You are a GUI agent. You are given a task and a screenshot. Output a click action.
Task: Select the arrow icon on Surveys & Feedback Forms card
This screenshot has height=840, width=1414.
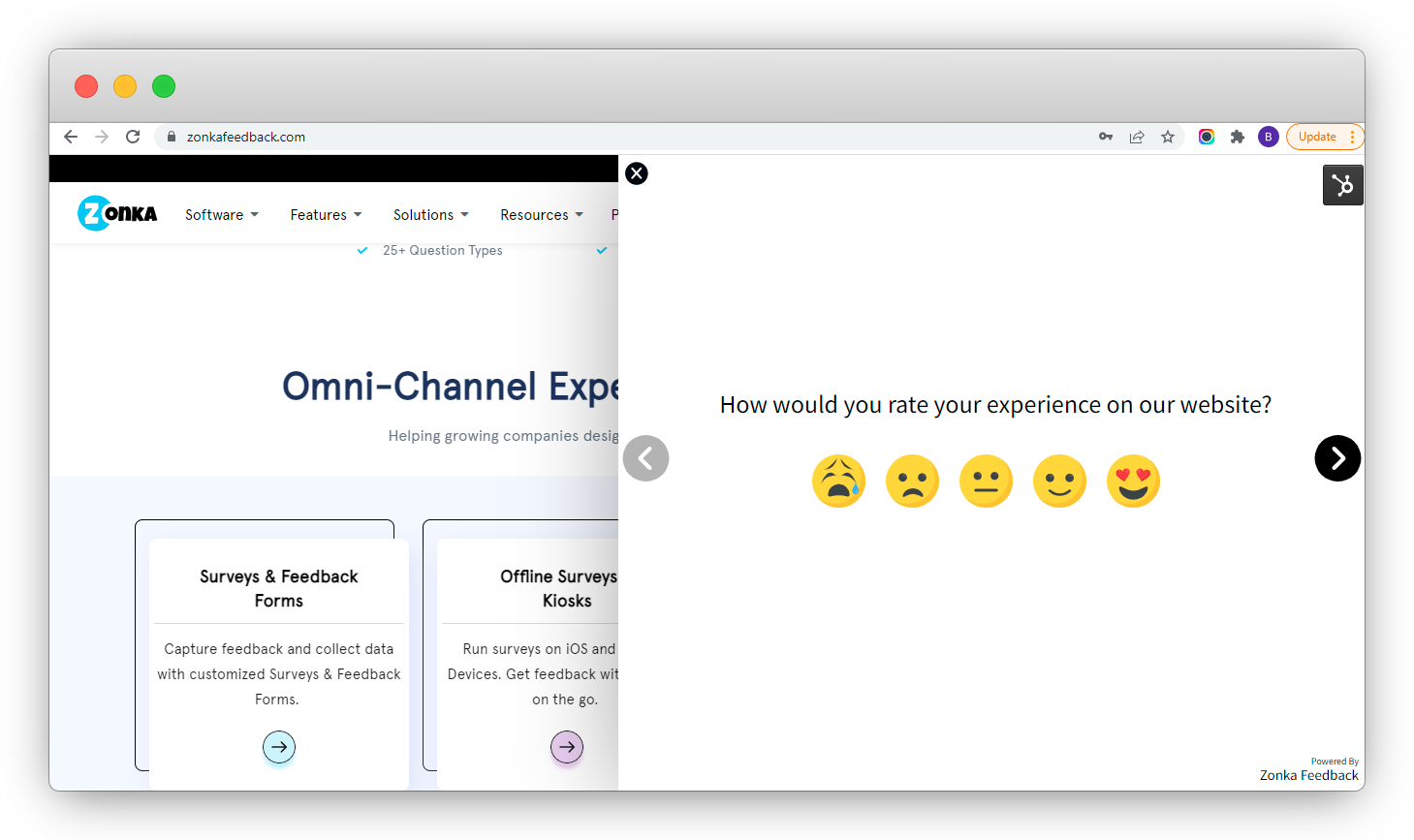pos(278,747)
